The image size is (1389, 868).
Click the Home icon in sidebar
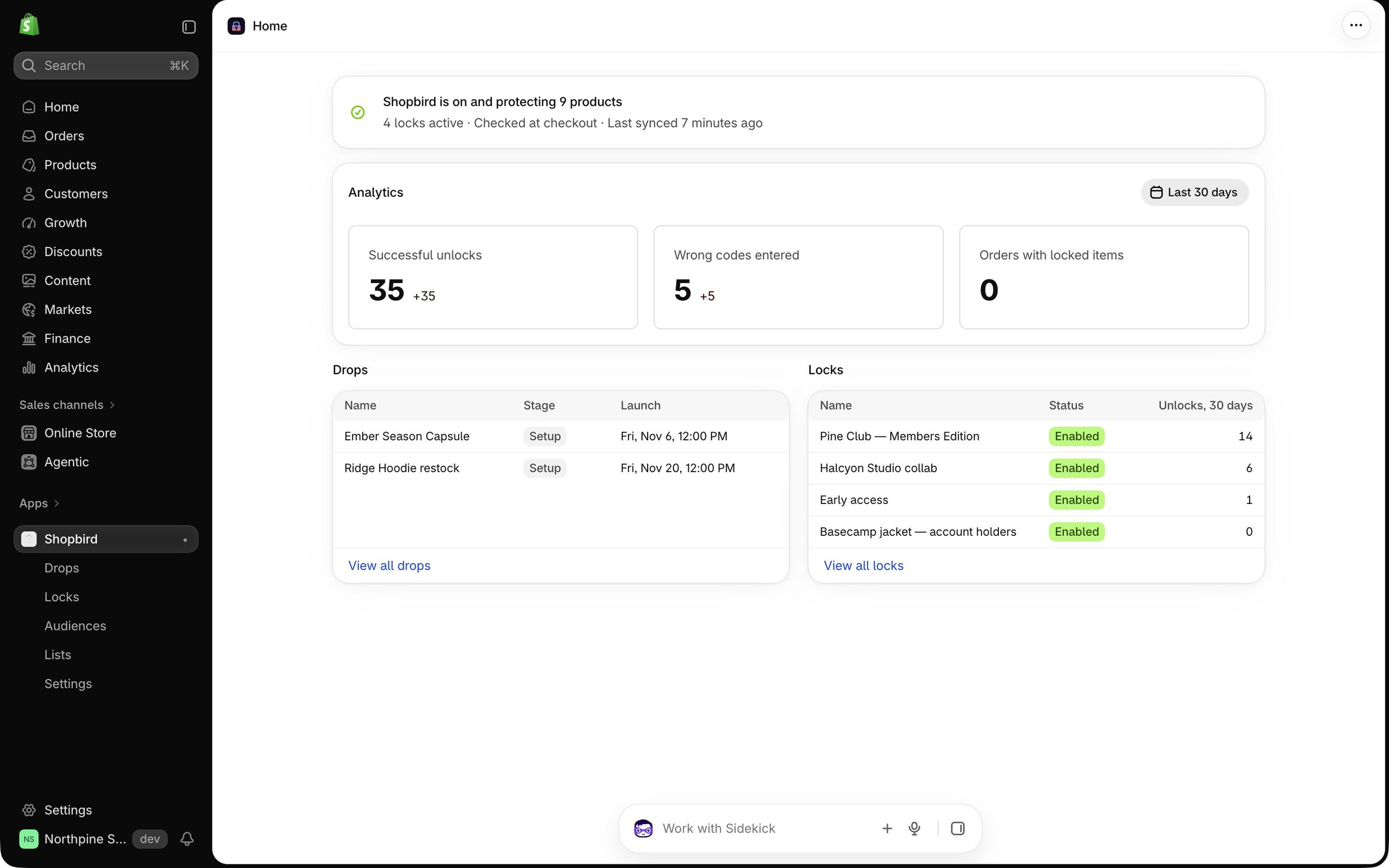(x=29, y=107)
